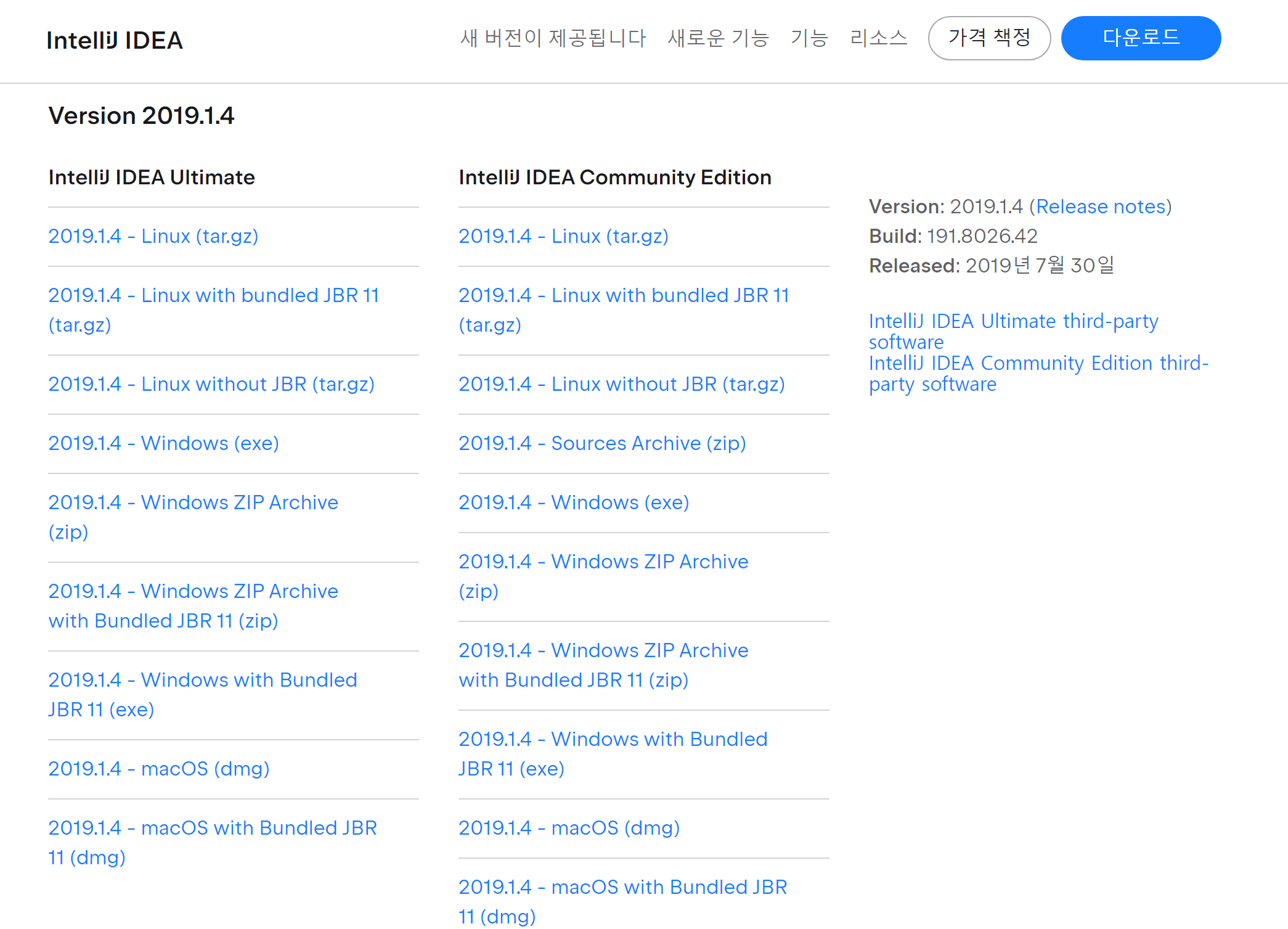
Task: Click the 가격 책정 button
Action: pos(988,38)
